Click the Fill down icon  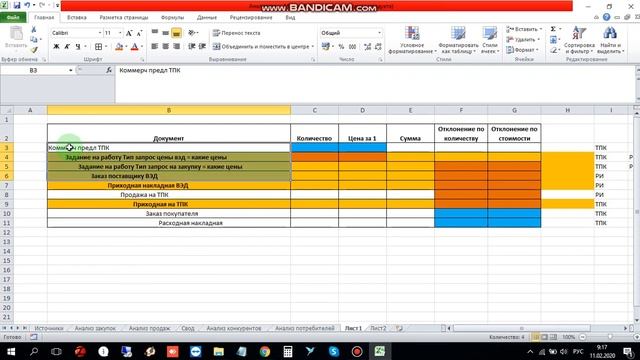(x=553, y=40)
